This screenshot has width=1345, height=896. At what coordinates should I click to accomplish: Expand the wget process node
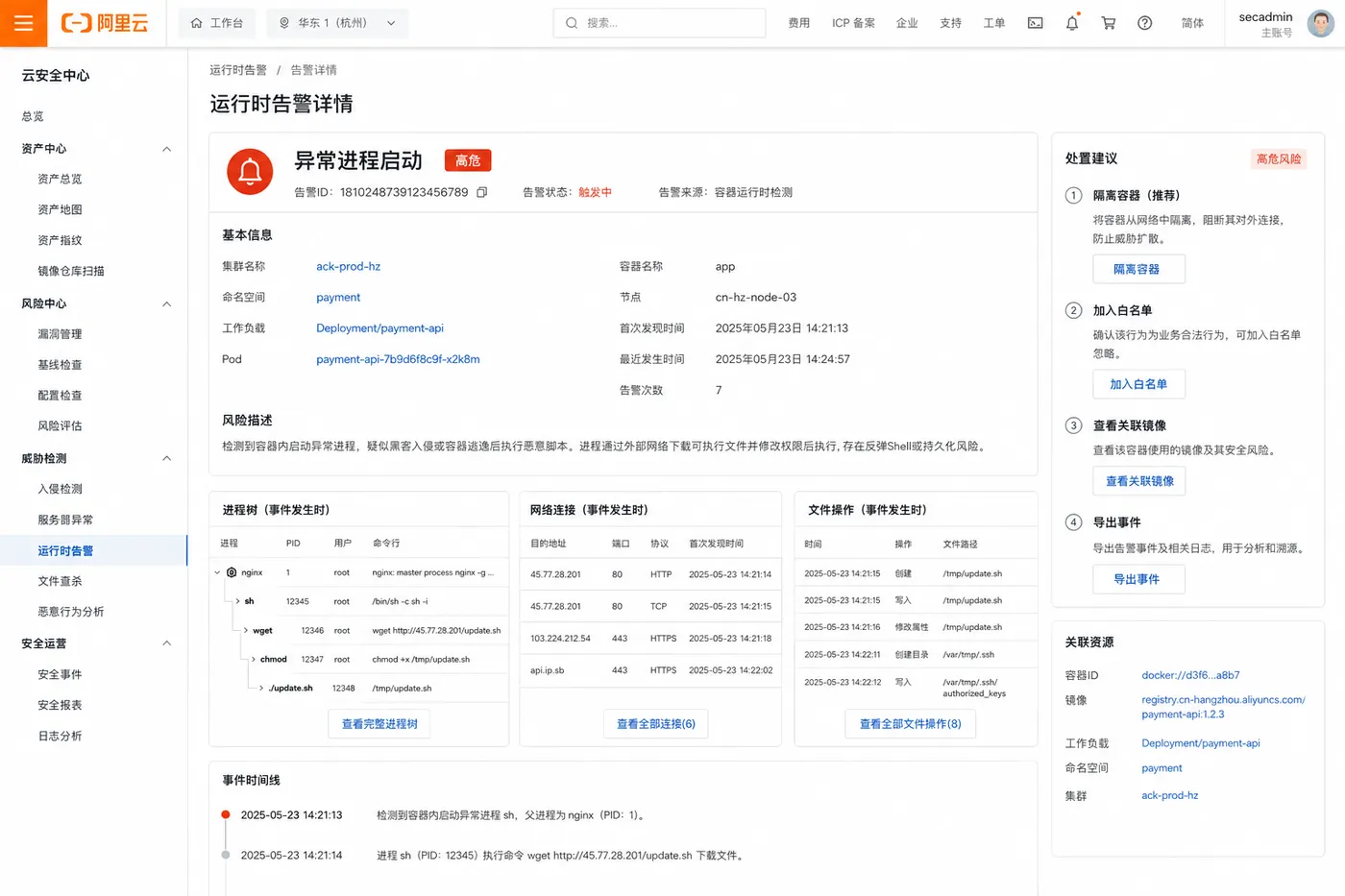[x=246, y=631]
